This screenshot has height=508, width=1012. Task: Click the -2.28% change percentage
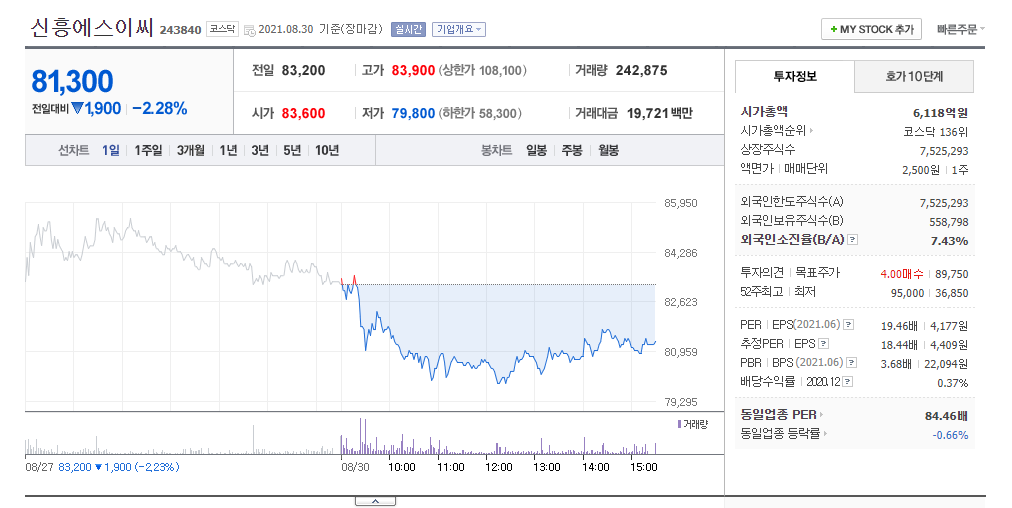[159, 108]
